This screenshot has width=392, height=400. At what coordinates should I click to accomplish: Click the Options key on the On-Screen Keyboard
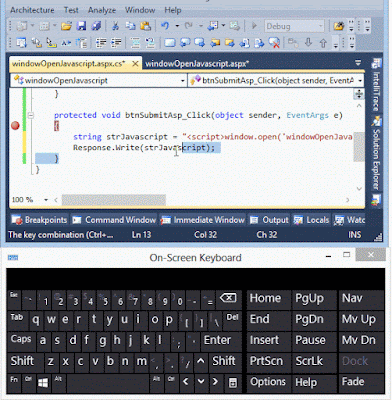pyautogui.click(x=268, y=382)
